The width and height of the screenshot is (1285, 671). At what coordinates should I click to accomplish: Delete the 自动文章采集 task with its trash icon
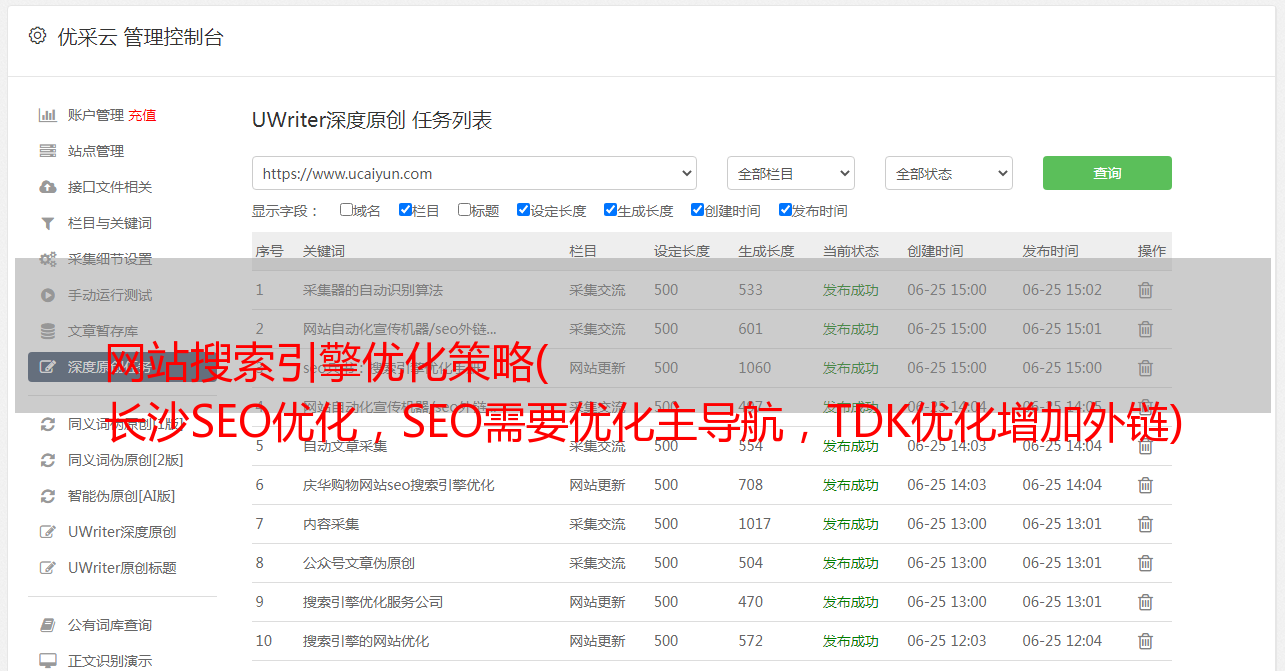pyautogui.click(x=1146, y=446)
